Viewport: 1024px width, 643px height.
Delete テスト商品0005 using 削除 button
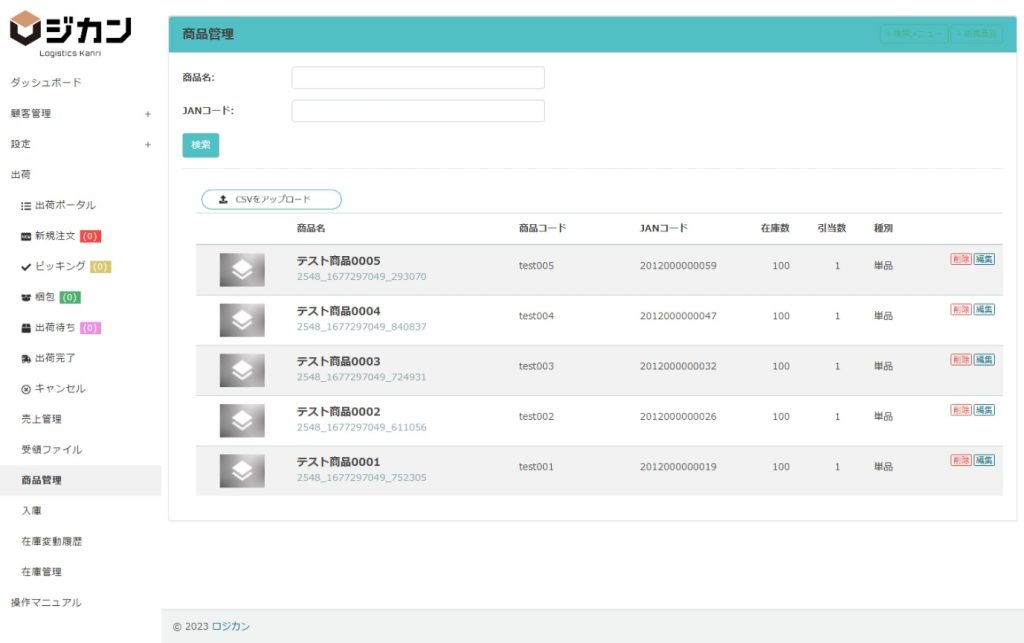click(x=960, y=259)
